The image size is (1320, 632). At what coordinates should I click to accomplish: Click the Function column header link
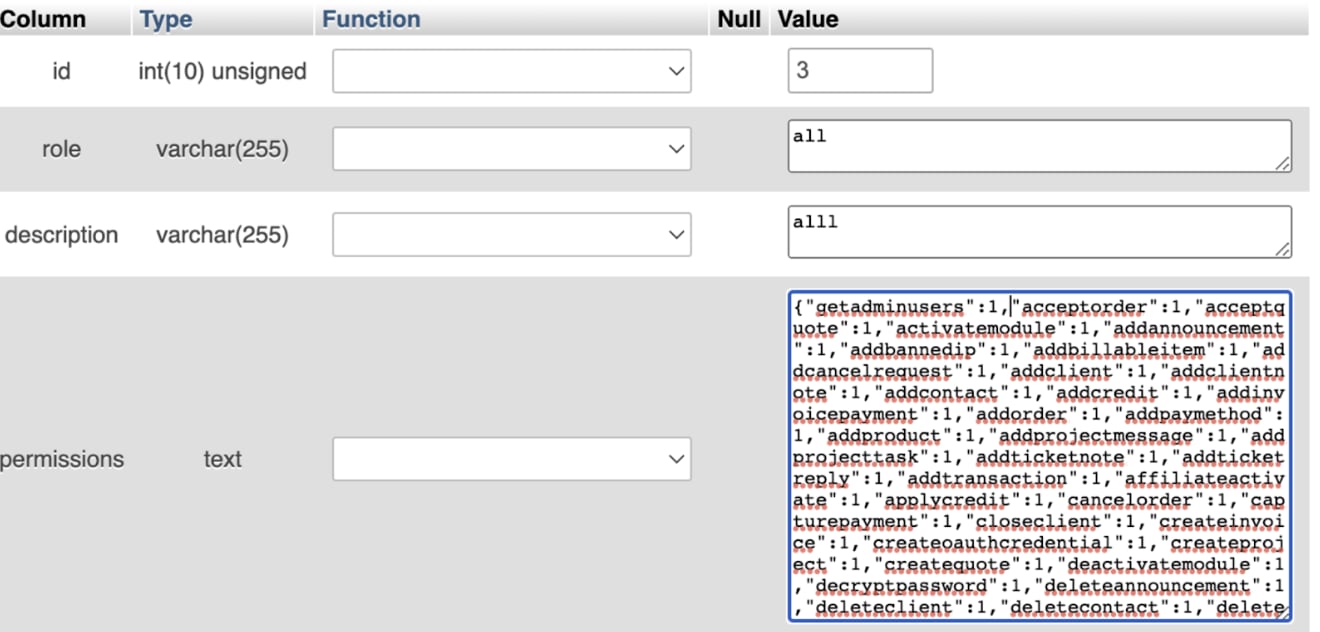[371, 19]
